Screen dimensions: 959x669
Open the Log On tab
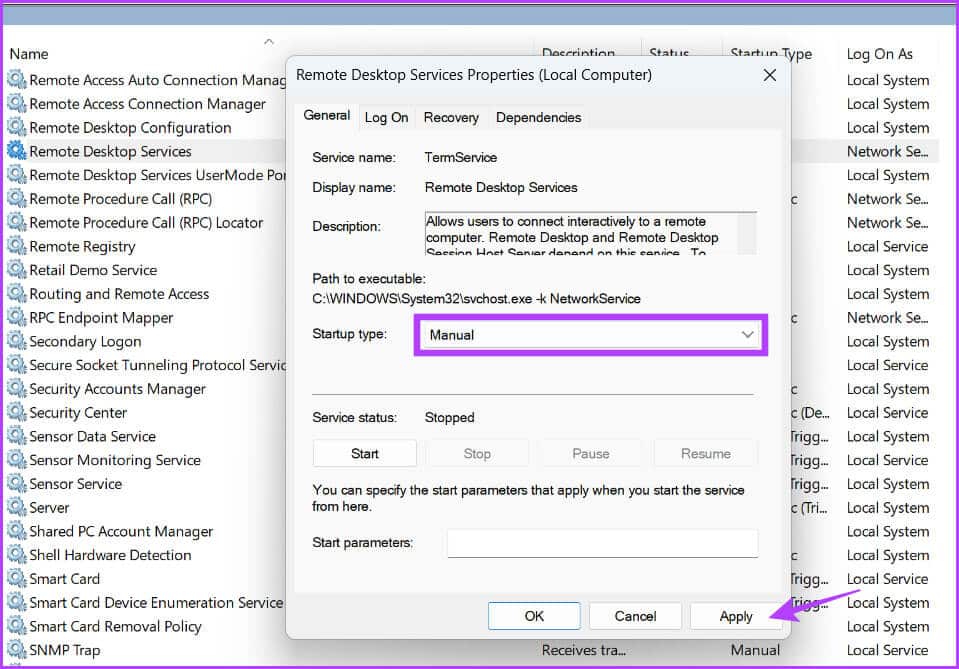[386, 117]
